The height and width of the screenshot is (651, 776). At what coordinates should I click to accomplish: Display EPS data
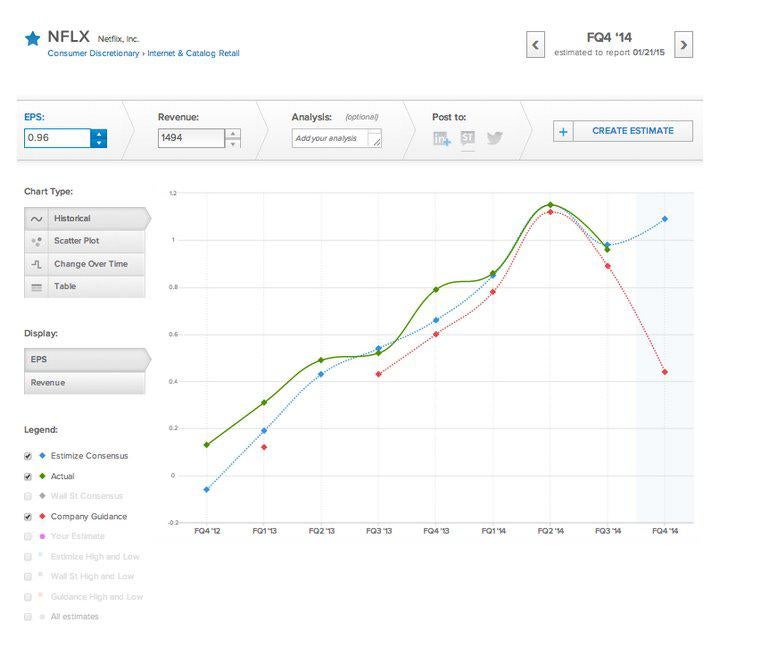click(x=87, y=359)
